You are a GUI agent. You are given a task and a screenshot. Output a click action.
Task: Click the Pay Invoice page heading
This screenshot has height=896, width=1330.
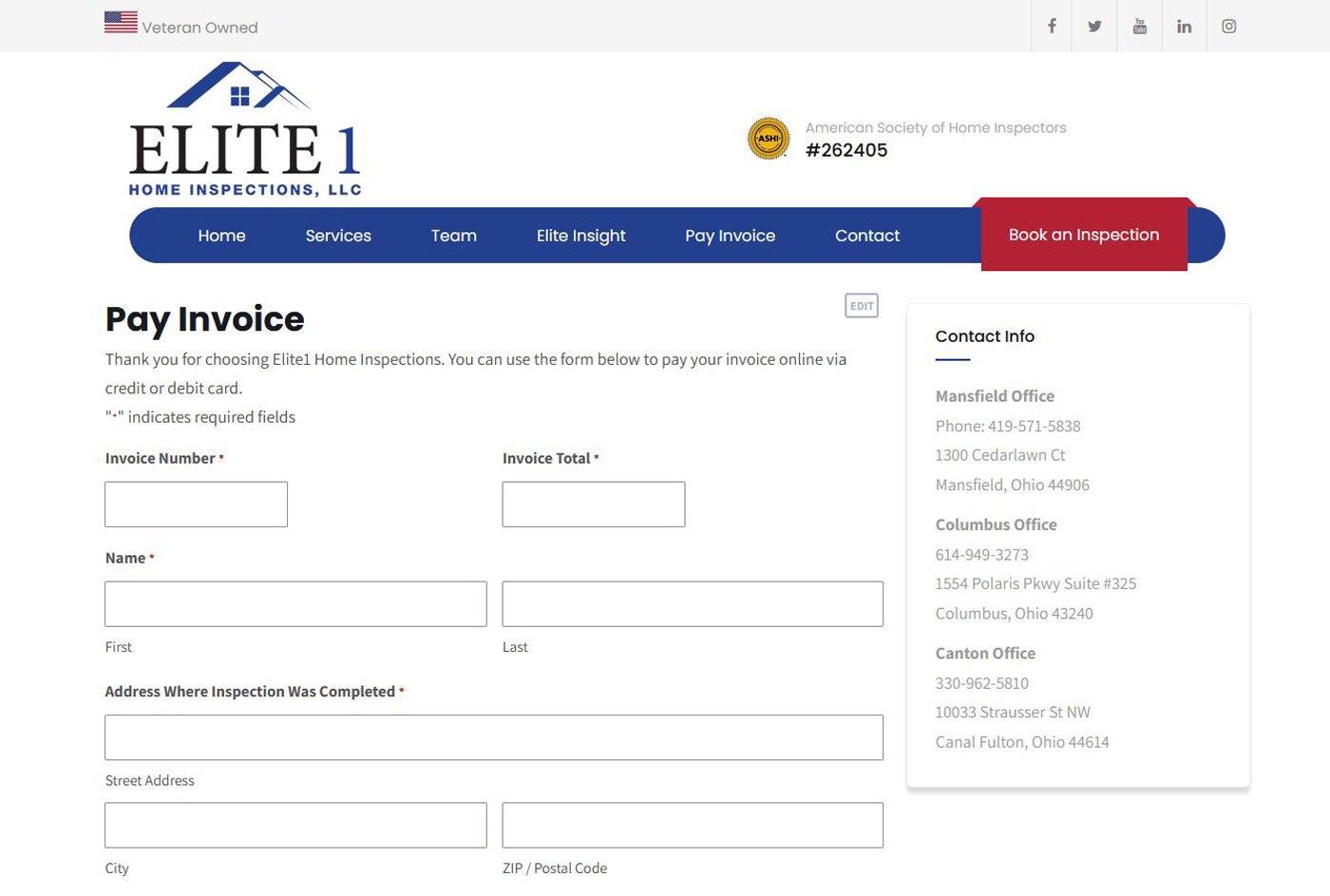(x=205, y=319)
